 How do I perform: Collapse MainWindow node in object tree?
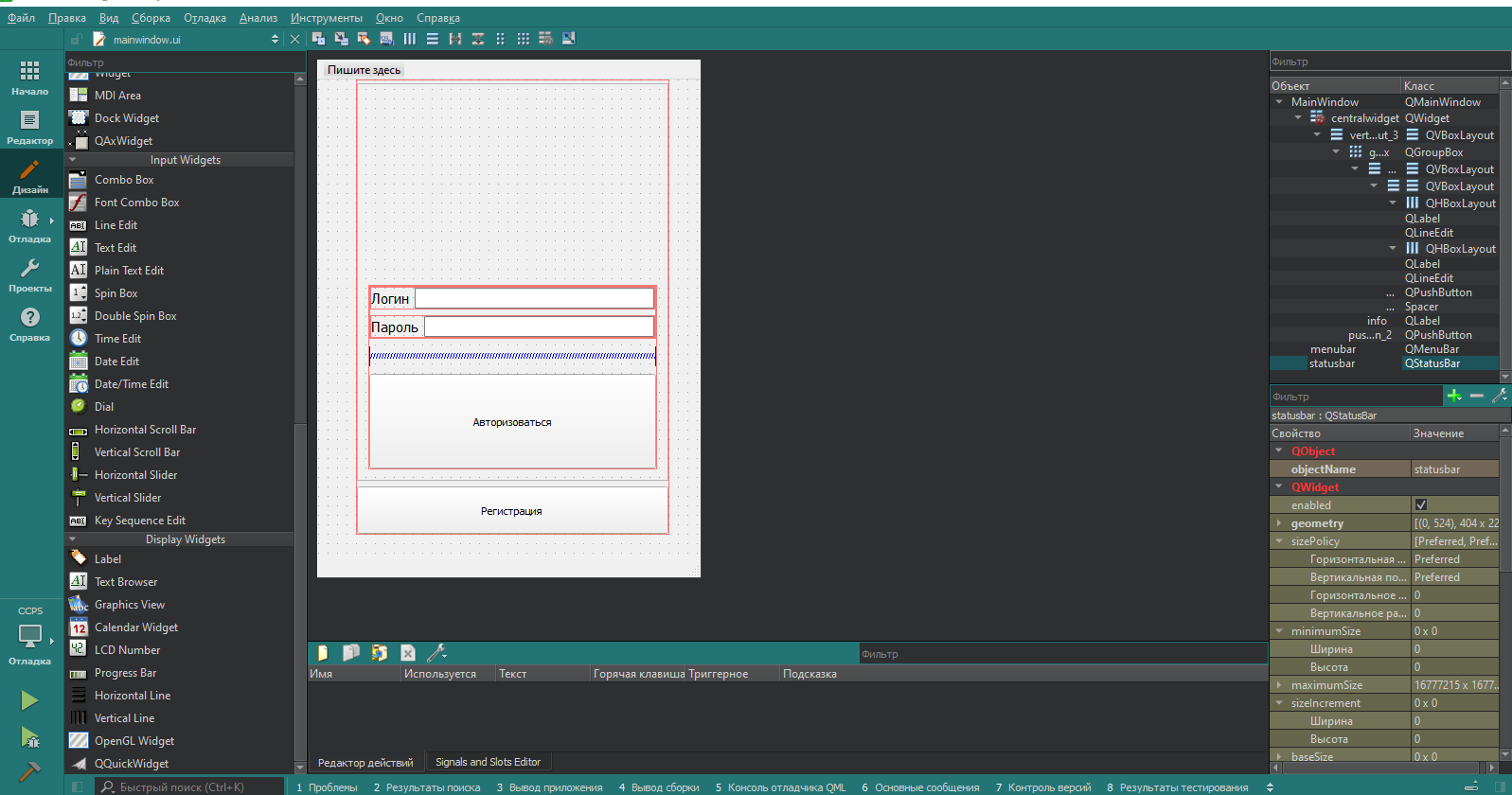tap(1280, 102)
